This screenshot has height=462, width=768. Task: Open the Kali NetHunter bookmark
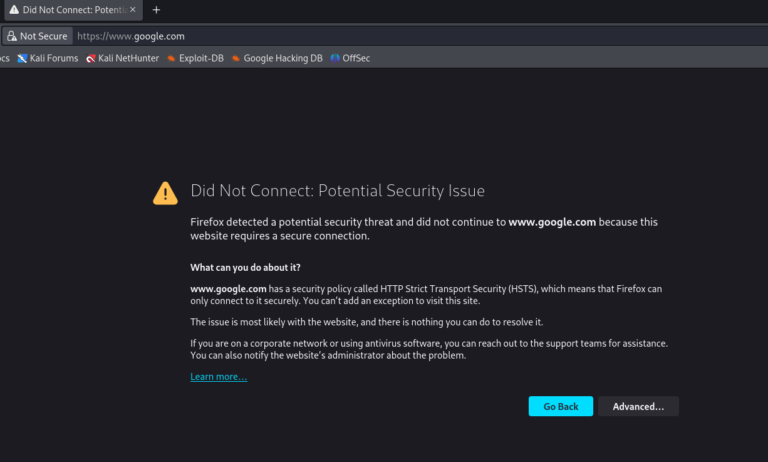tap(123, 58)
